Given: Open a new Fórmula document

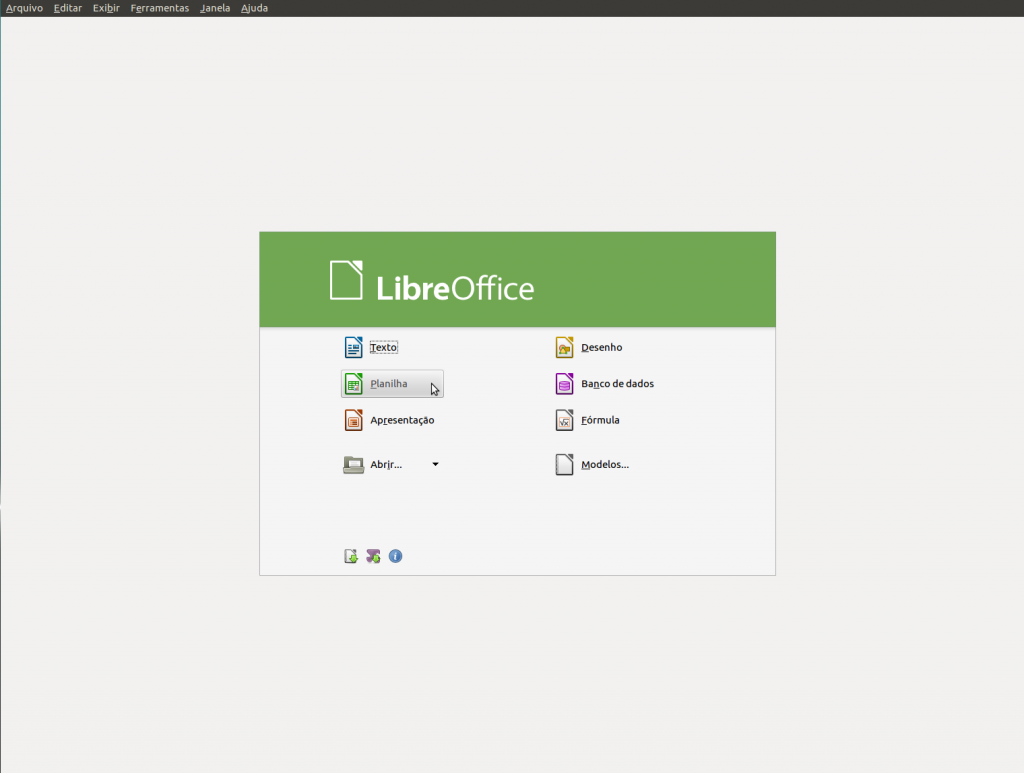Looking at the screenshot, I should 588,420.
